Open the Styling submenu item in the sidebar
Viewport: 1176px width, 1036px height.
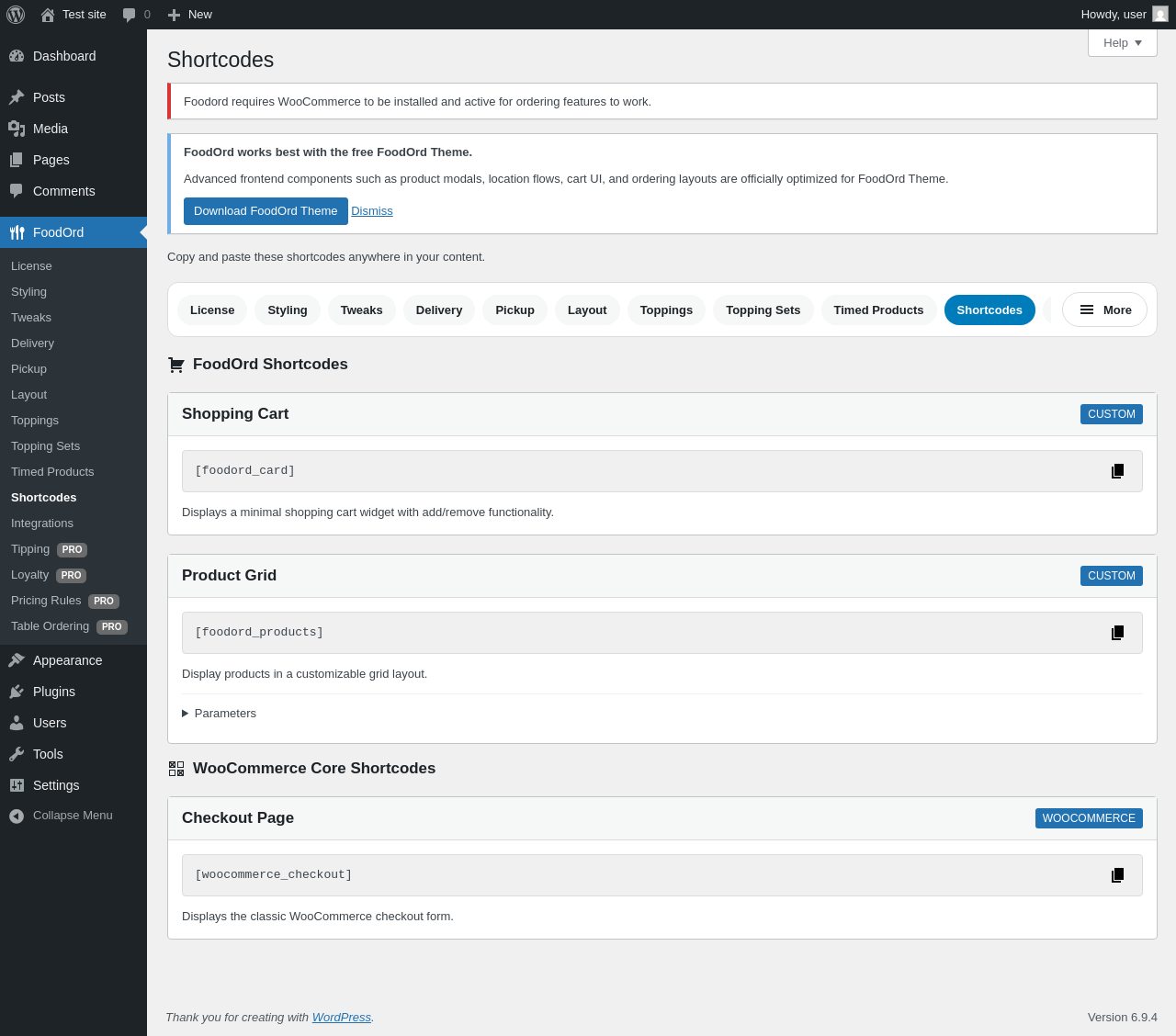pyautogui.click(x=73, y=292)
